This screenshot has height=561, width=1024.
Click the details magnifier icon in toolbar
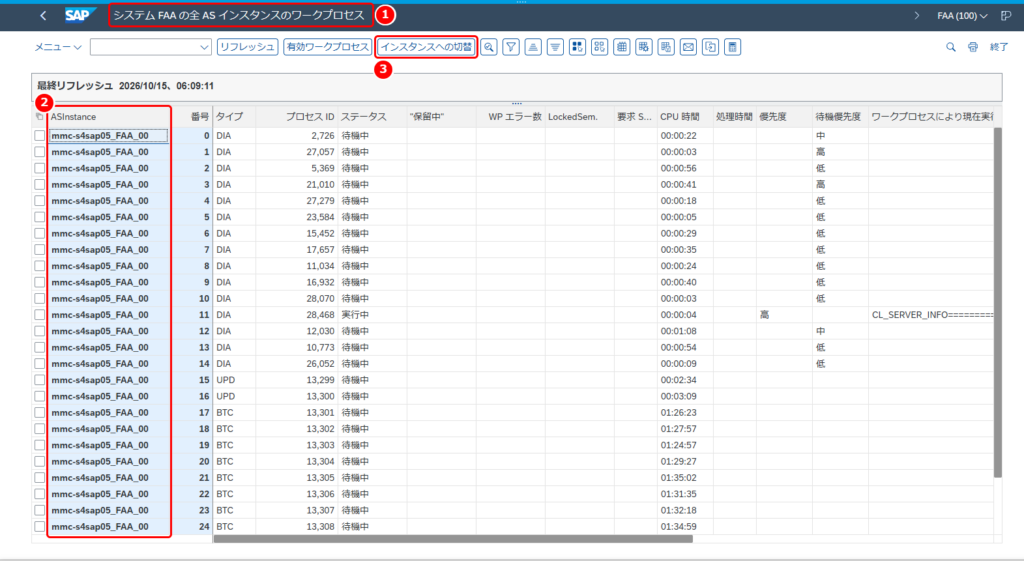click(x=489, y=47)
